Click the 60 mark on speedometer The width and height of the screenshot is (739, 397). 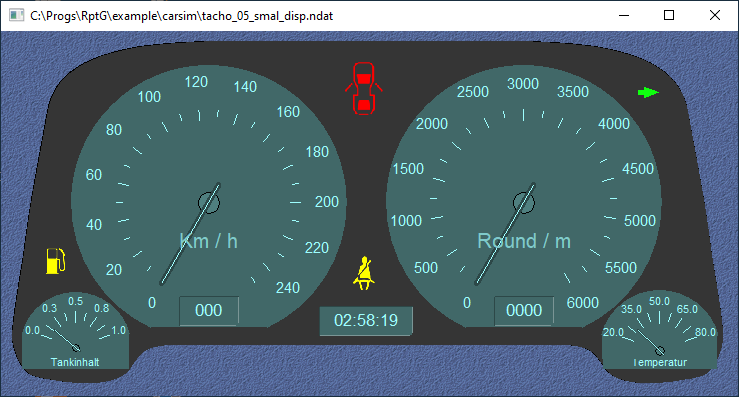(94, 175)
